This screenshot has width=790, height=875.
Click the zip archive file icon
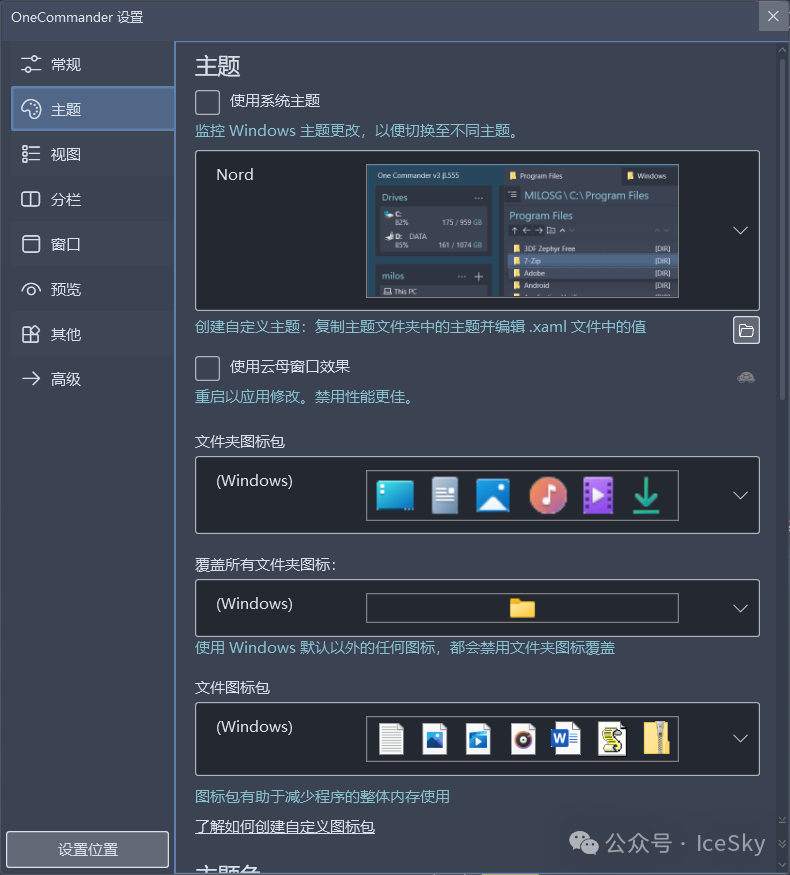point(656,739)
